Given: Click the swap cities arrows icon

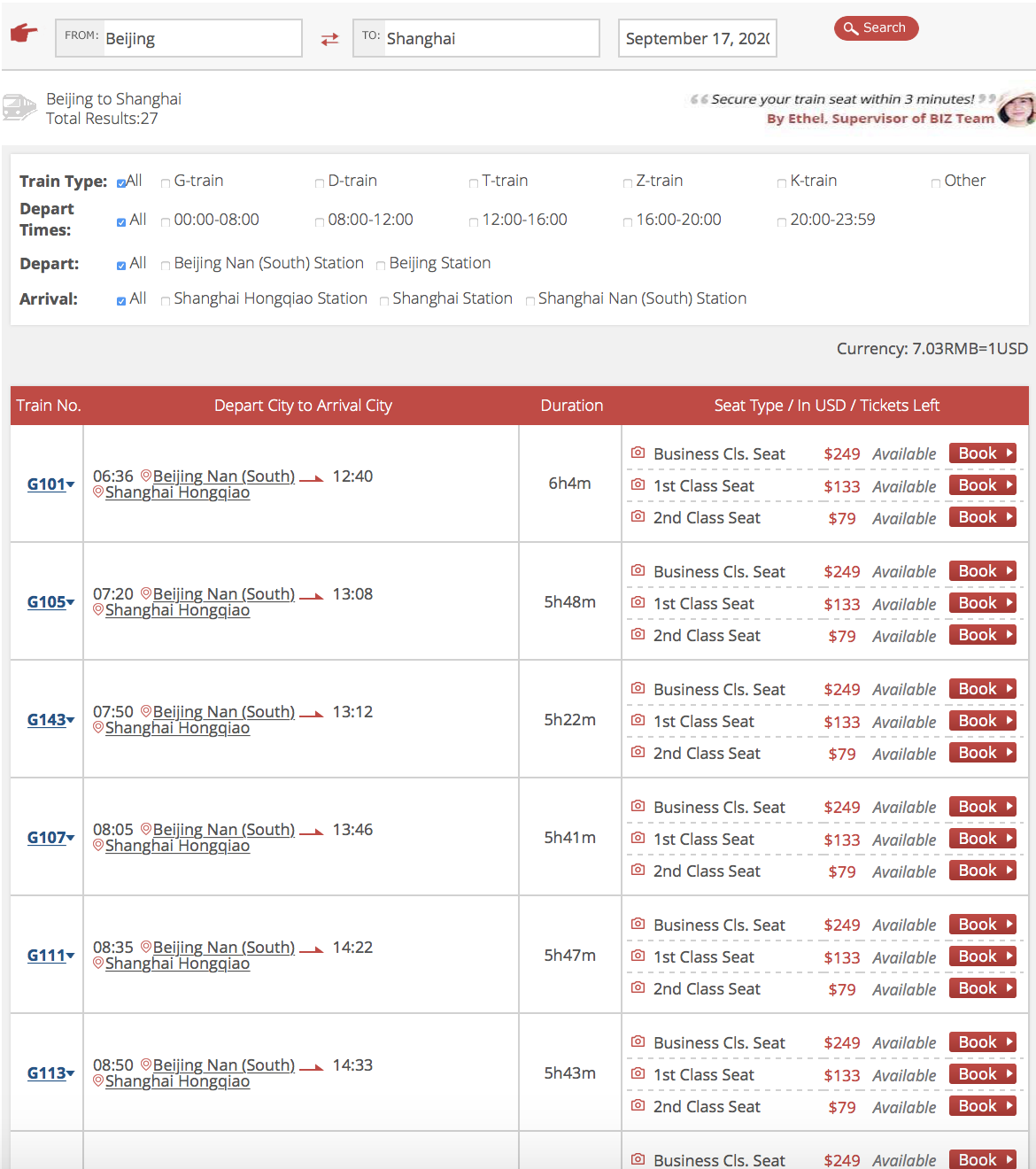Looking at the screenshot, I should 329,39.
